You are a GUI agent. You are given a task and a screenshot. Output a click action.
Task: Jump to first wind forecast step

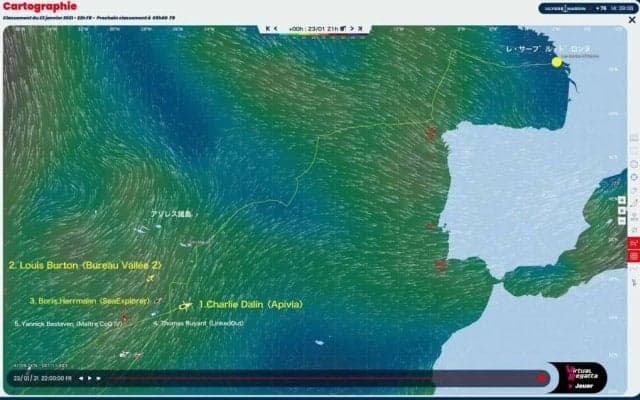pyautogui.click(x=268, y=29)
